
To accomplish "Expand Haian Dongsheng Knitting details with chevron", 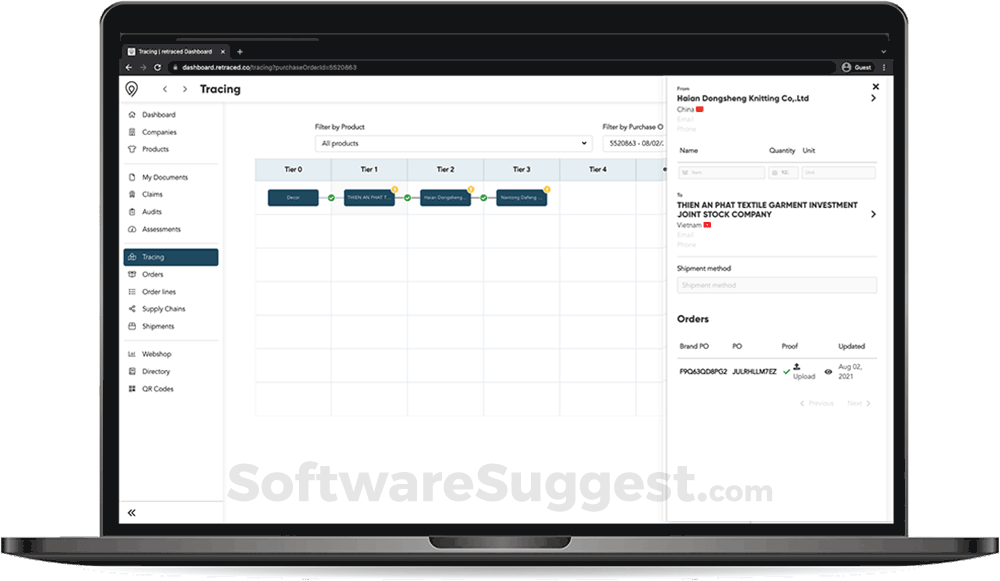I will pos(875,98).
